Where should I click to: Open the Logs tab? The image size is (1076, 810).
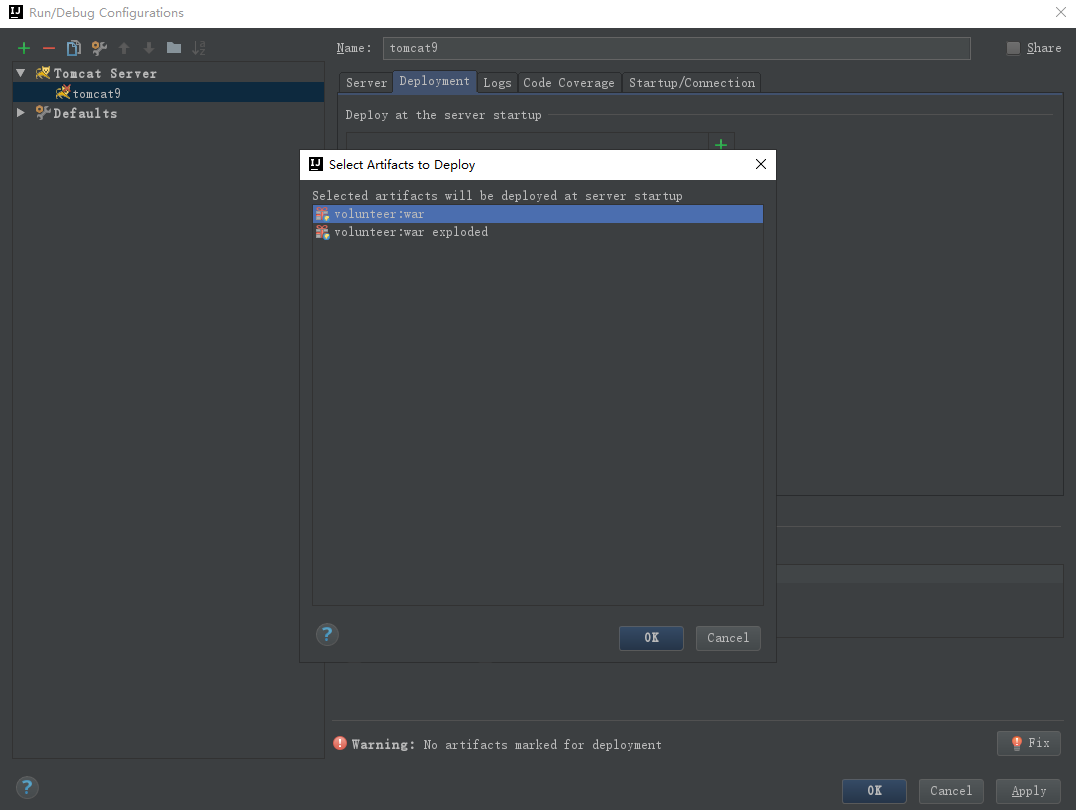pyautogui.click(x=497, y=82)
